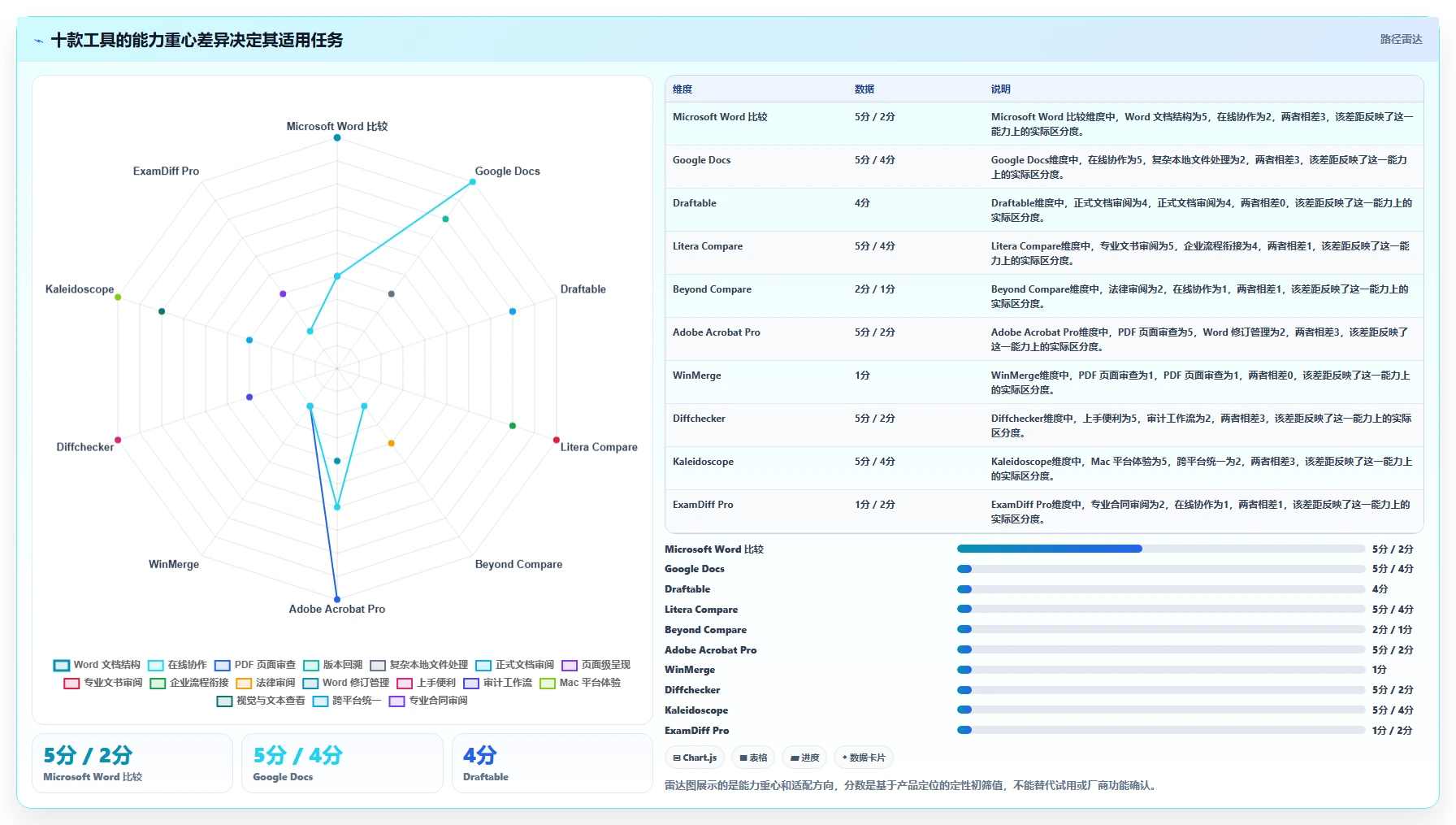Click the 跨平台统一 legend label
The image size is (1456, 825).
click(x=357, y=701)
